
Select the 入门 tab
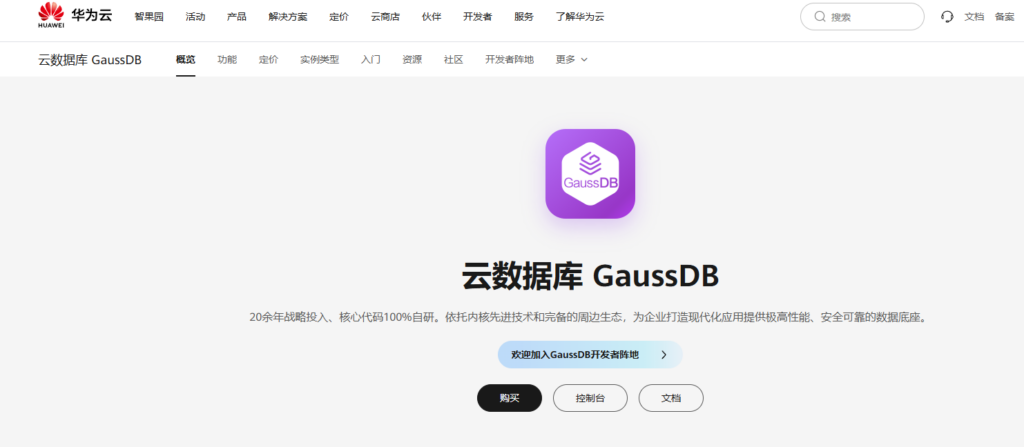tap(371, 59)
